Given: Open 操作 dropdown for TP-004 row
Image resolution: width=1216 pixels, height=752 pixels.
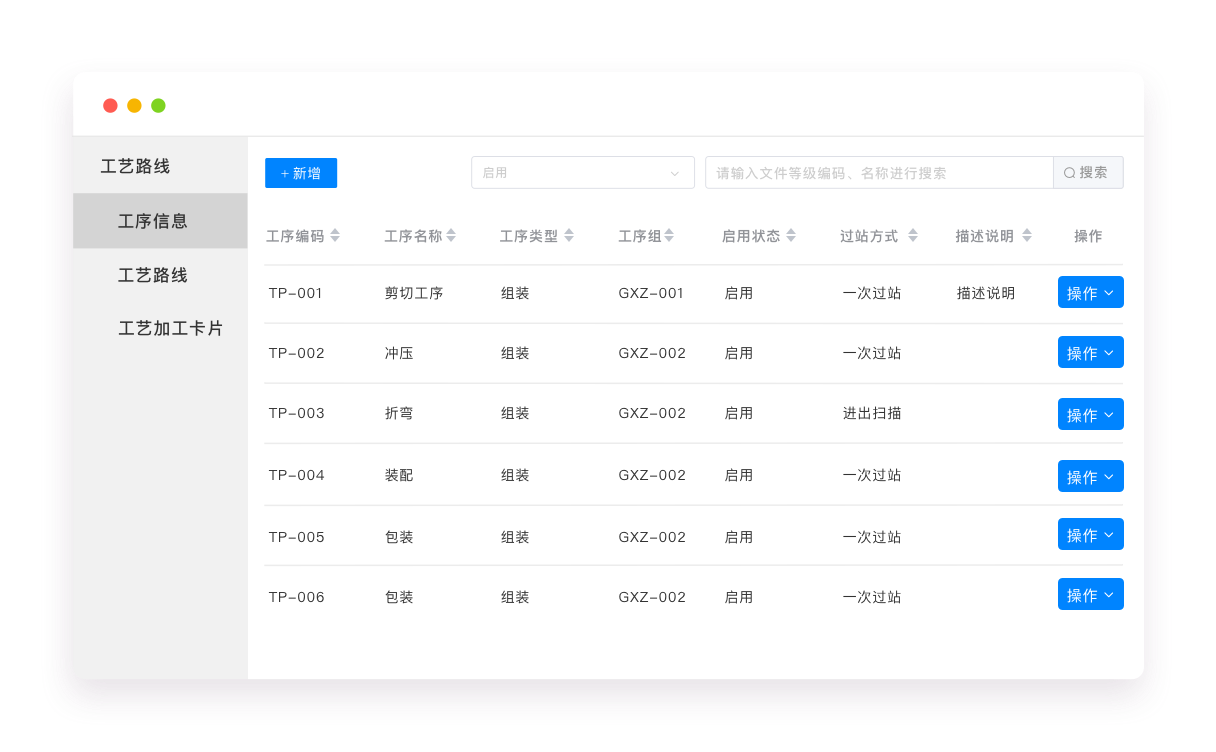Looking at the screenshot, I should (x=1091, y=477).
